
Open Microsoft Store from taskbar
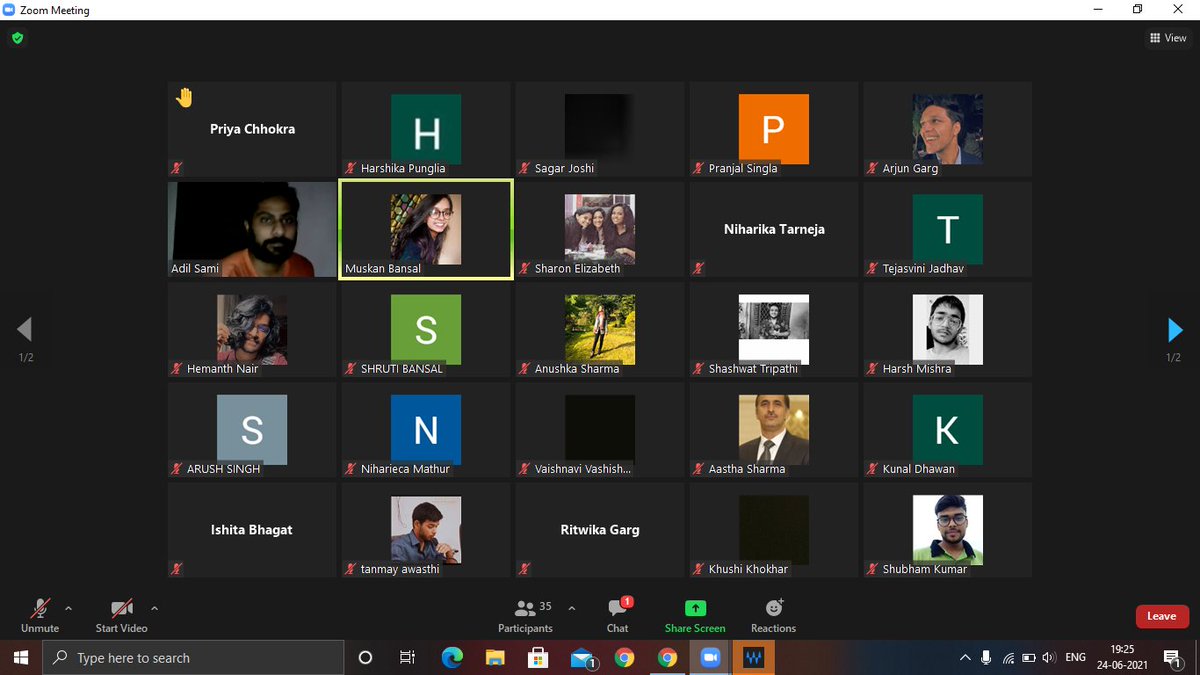(x=538, y=657)
